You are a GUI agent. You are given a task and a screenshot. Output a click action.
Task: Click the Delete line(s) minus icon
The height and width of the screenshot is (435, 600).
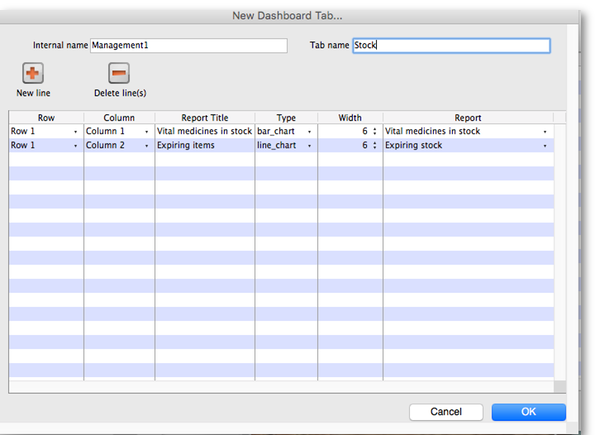[119, 73]
